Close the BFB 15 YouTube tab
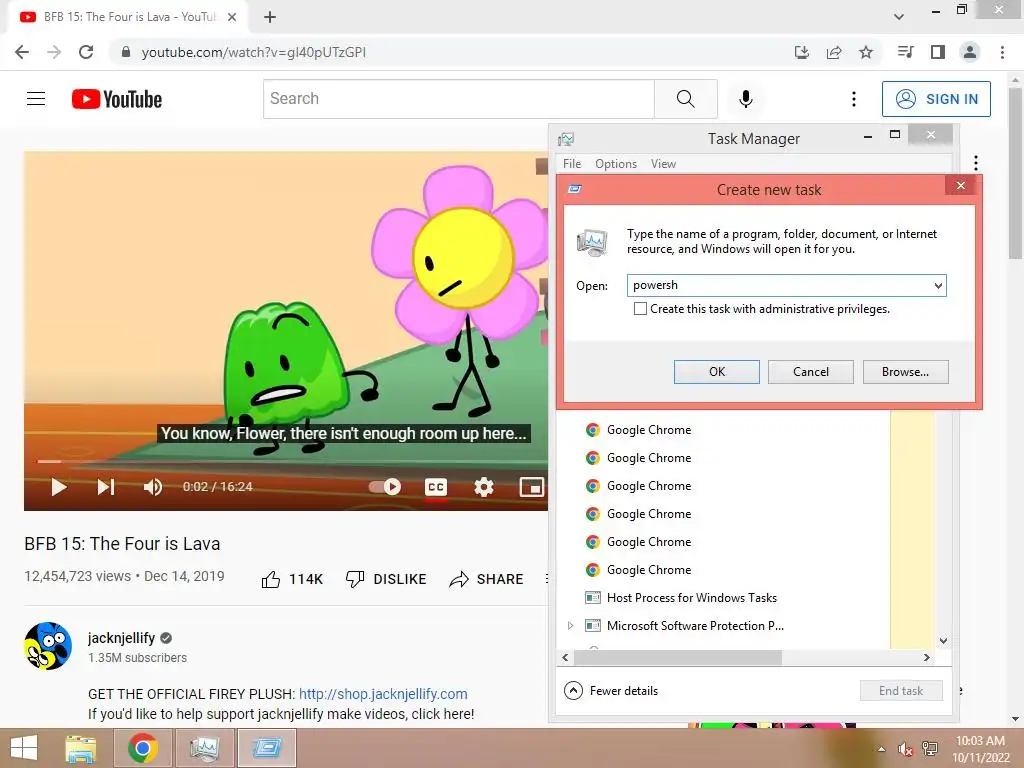Screen dimensions: 1024x768 point(232,17)
